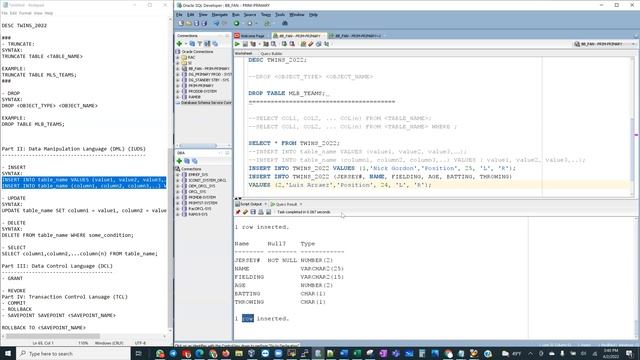Click the Rollback icon in worksheet toolbar
This screenshot has width=640, height=360.
pos(292,44)
